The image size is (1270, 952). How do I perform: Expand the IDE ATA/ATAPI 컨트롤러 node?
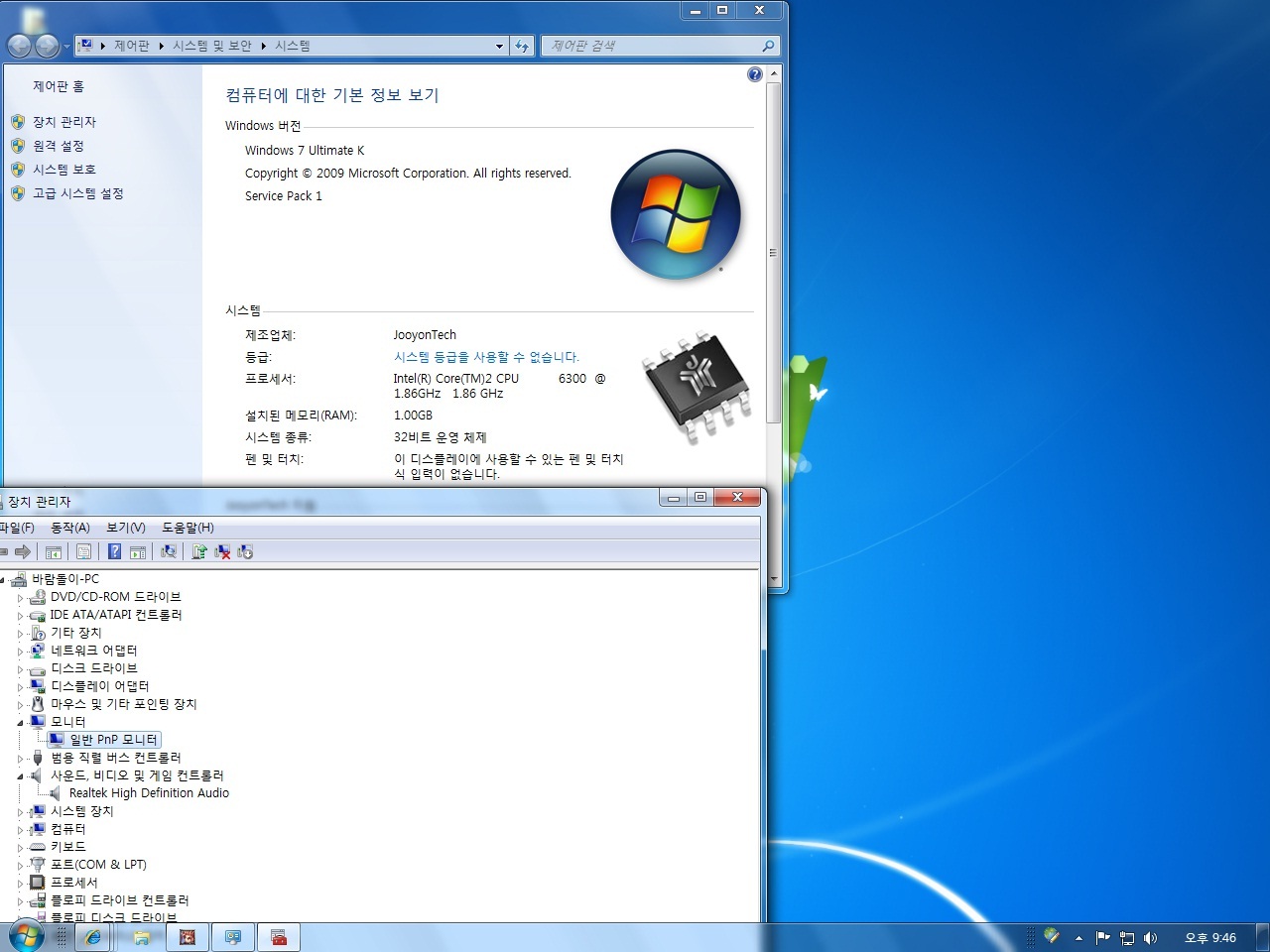[x=20, y=616]
